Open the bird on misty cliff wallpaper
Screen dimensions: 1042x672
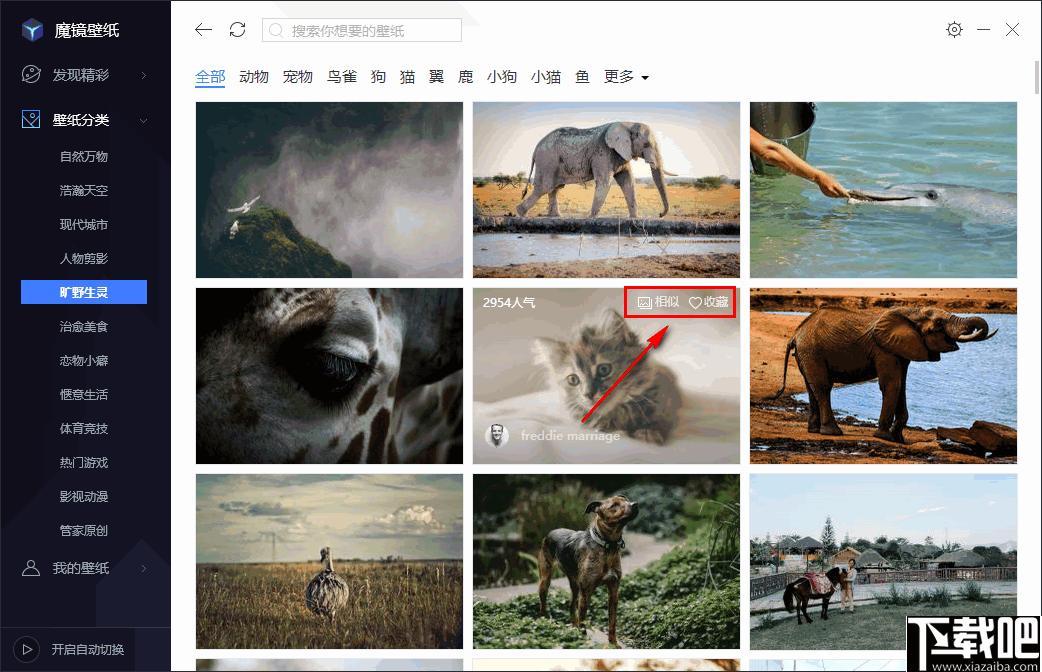tap(329, 189)
